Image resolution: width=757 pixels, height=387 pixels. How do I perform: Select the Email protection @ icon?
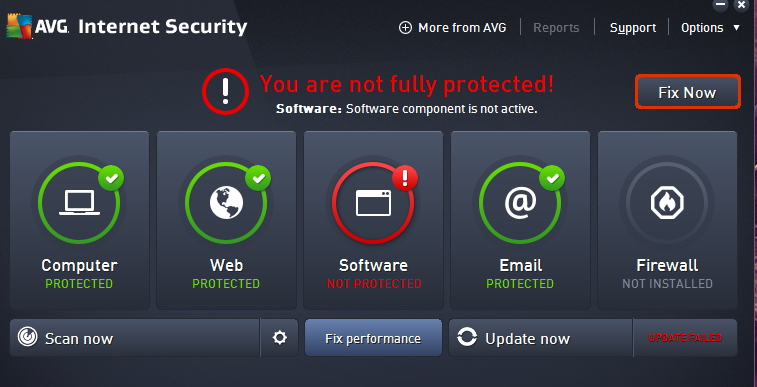click(520, 202)
